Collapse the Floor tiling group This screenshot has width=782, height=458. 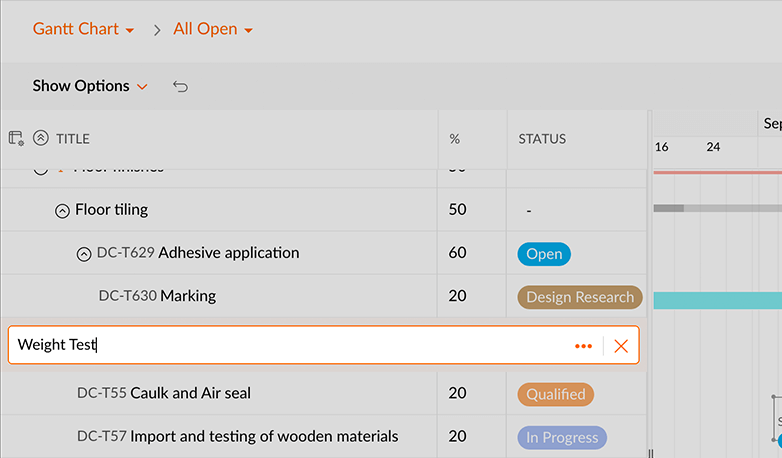click(x=62, y=211)
